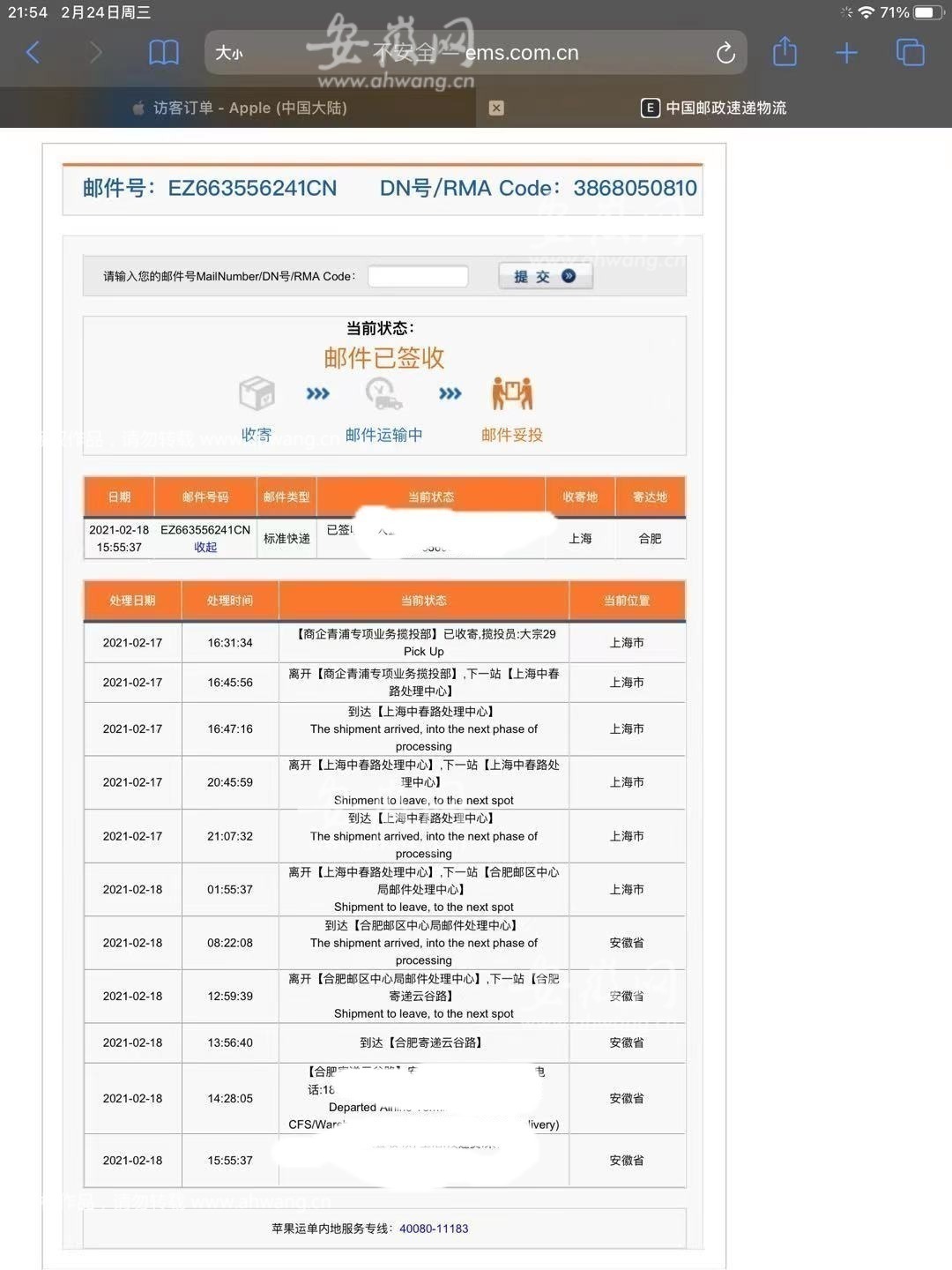Viewport: 952px width, 1270px height.
Task: Click the 收寄 package box icon
Action: [257, 393]
